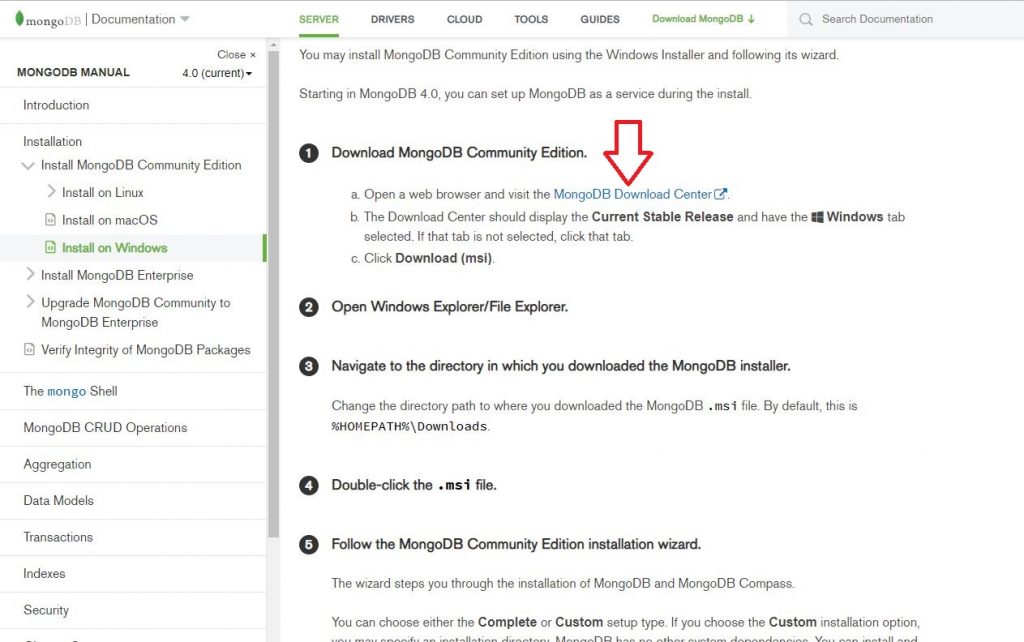This screenshot has height=642, width=1024.
Task: Click the search magnifier icon
Action: point(806,18)
